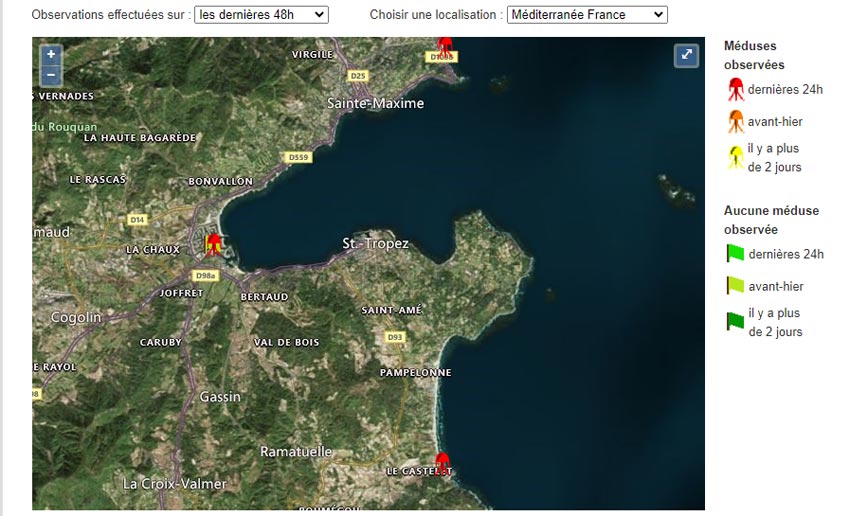Click red jellyfish marker above Sainte-Maxime
The height and width of the screenshot is (516, 850).
point(446,47)
